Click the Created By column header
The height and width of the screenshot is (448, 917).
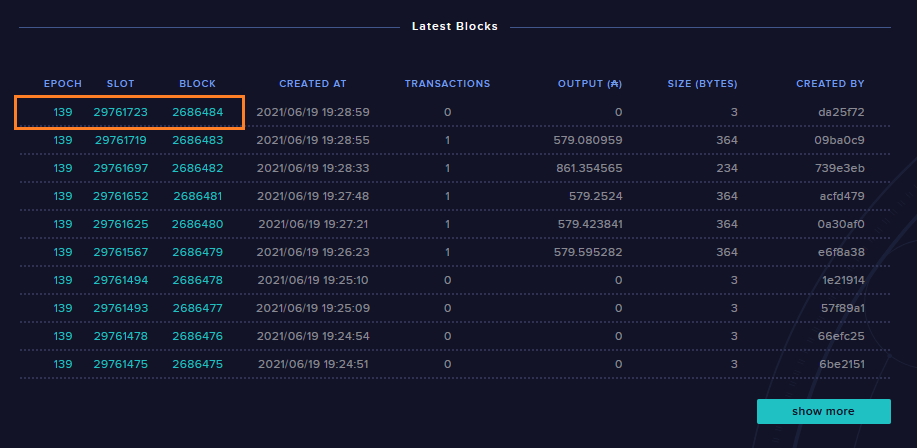point(830,84)
